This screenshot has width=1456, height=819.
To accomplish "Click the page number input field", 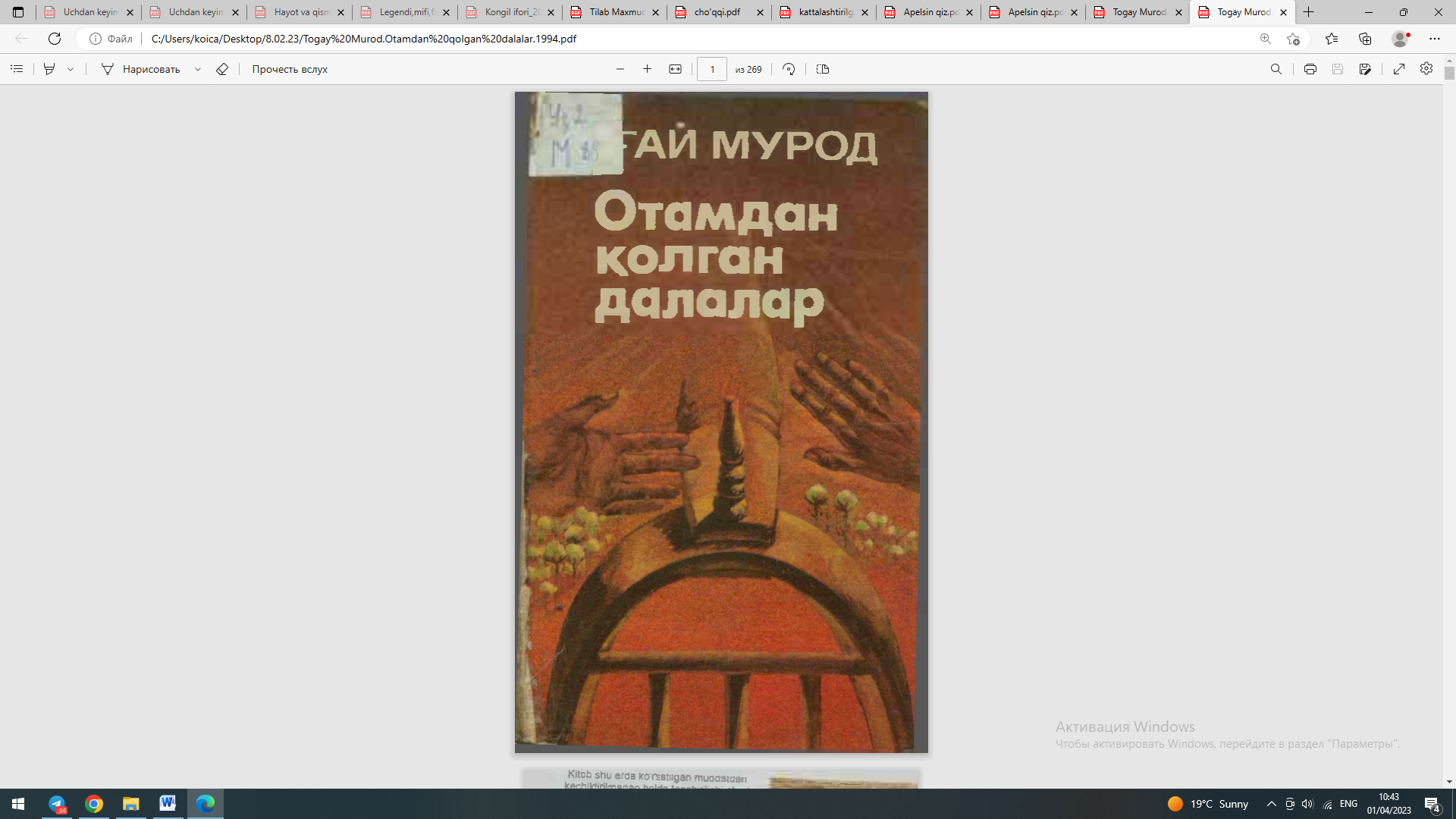I will 712,69.
